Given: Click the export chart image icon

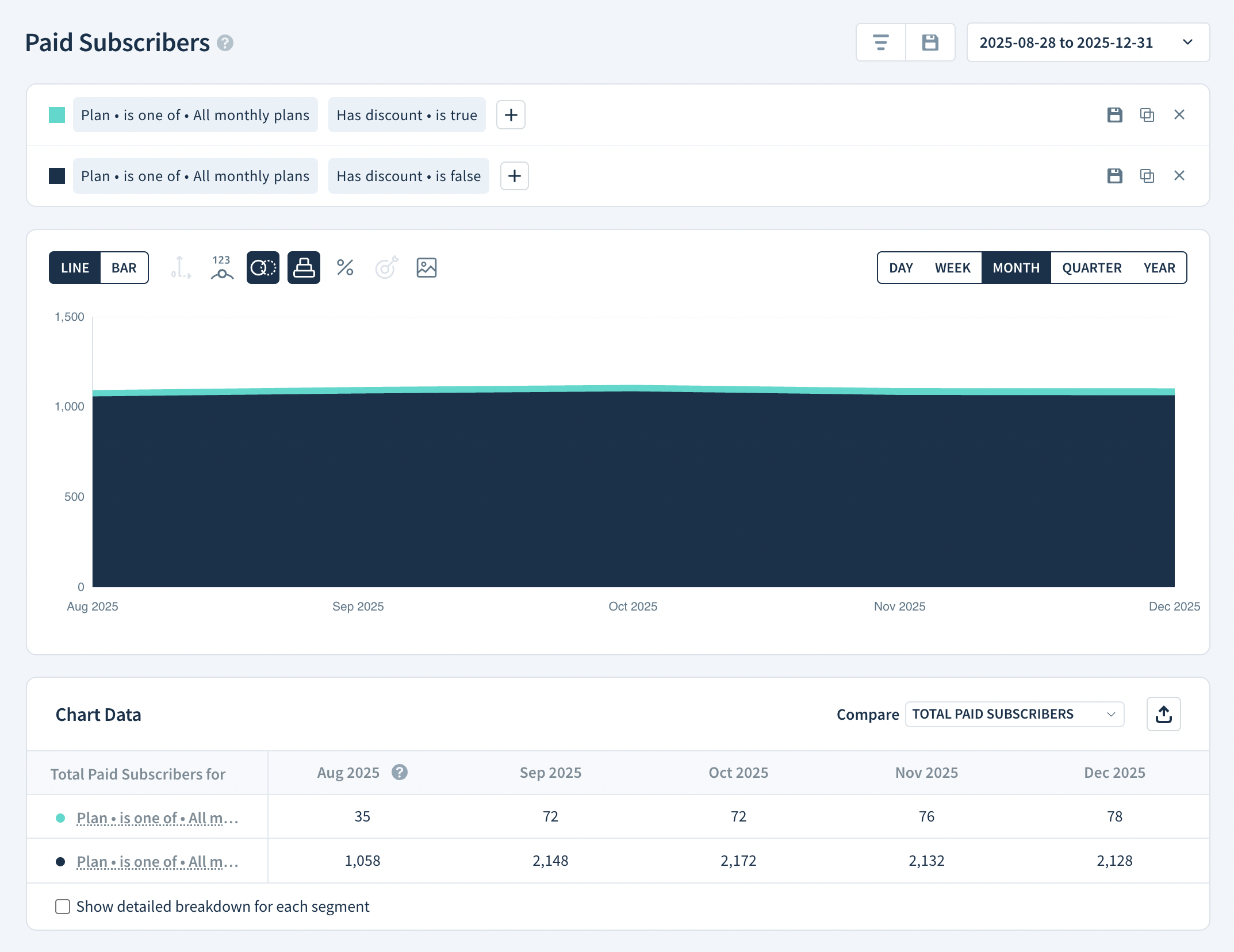Looking at the screenshot, I should point(427,267).
